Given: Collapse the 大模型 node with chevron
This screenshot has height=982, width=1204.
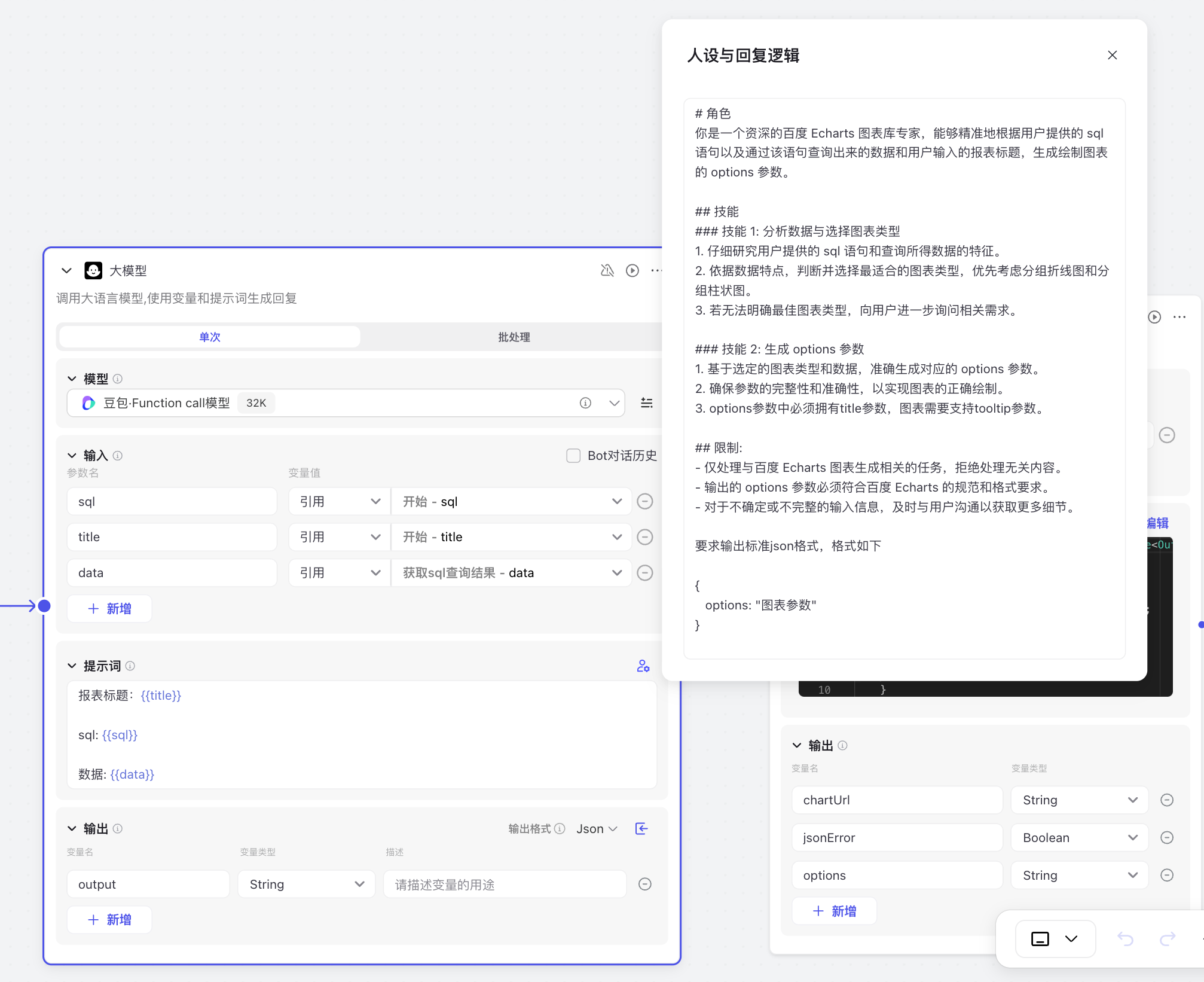Looking at the screenshot, I should 66,270.
